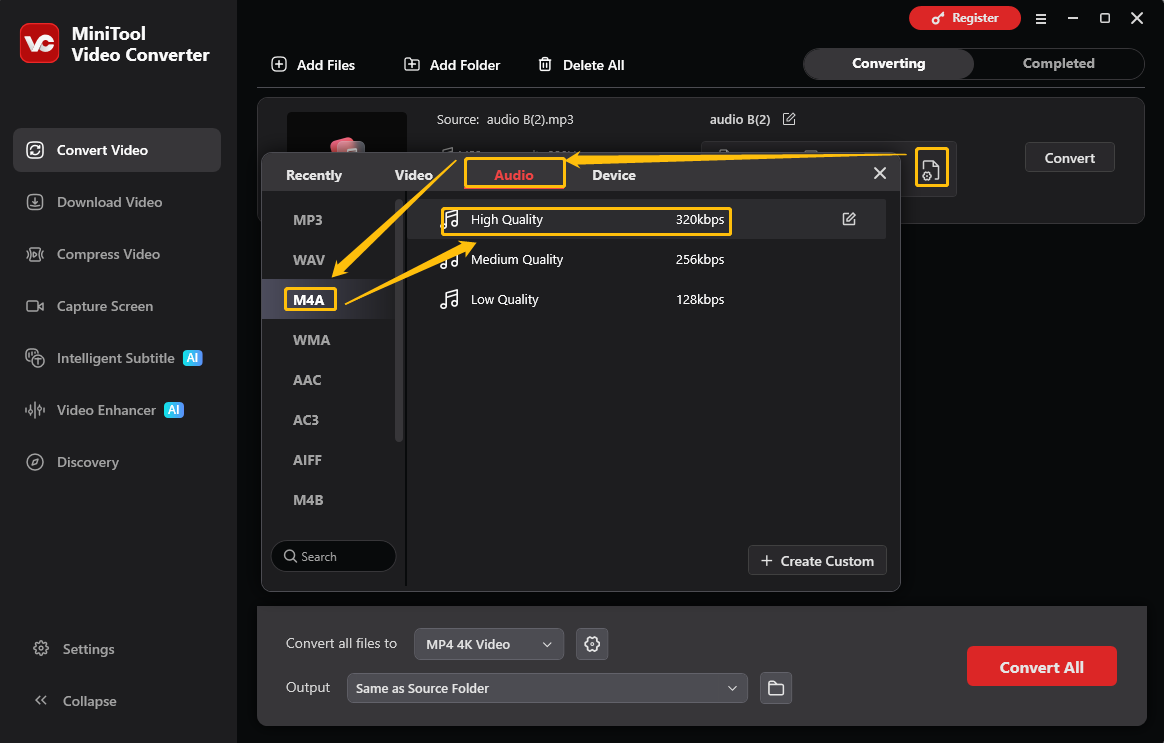Open Intelligent Subtitle AI feature
This screenshot has width=1164, height=743.
pos(117,358)
